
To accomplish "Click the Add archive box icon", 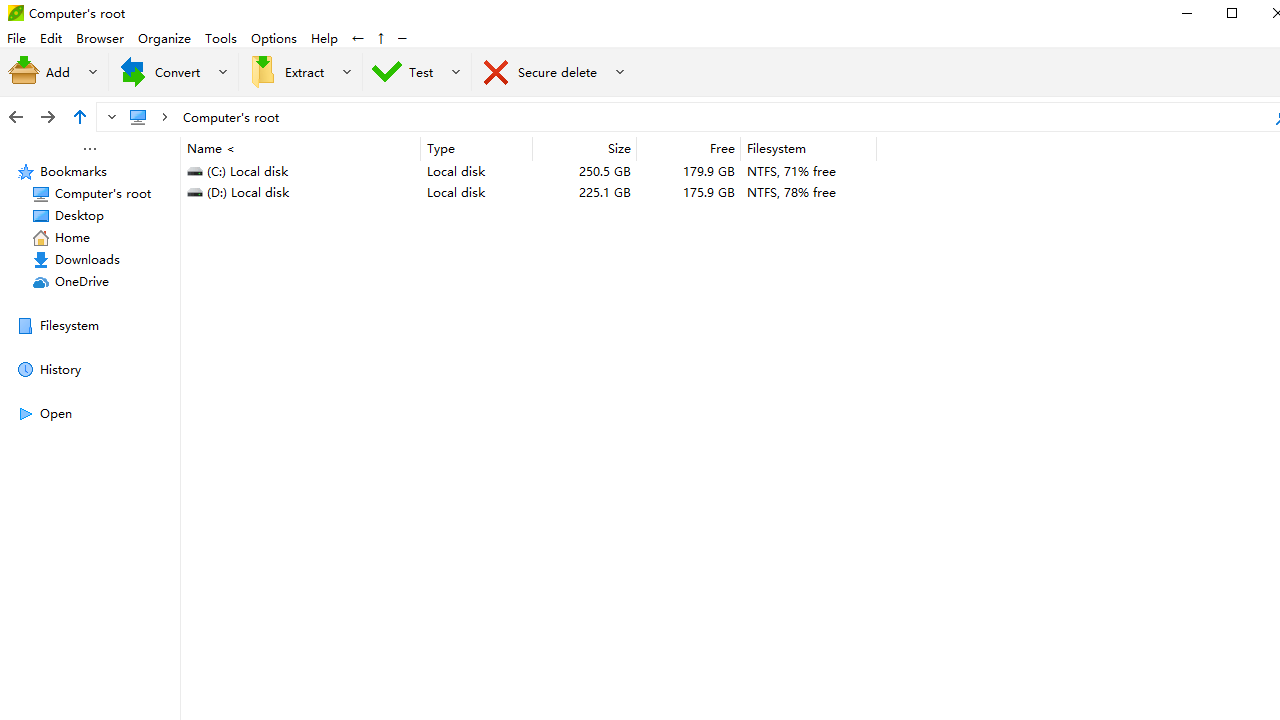I will click(25, 72).
